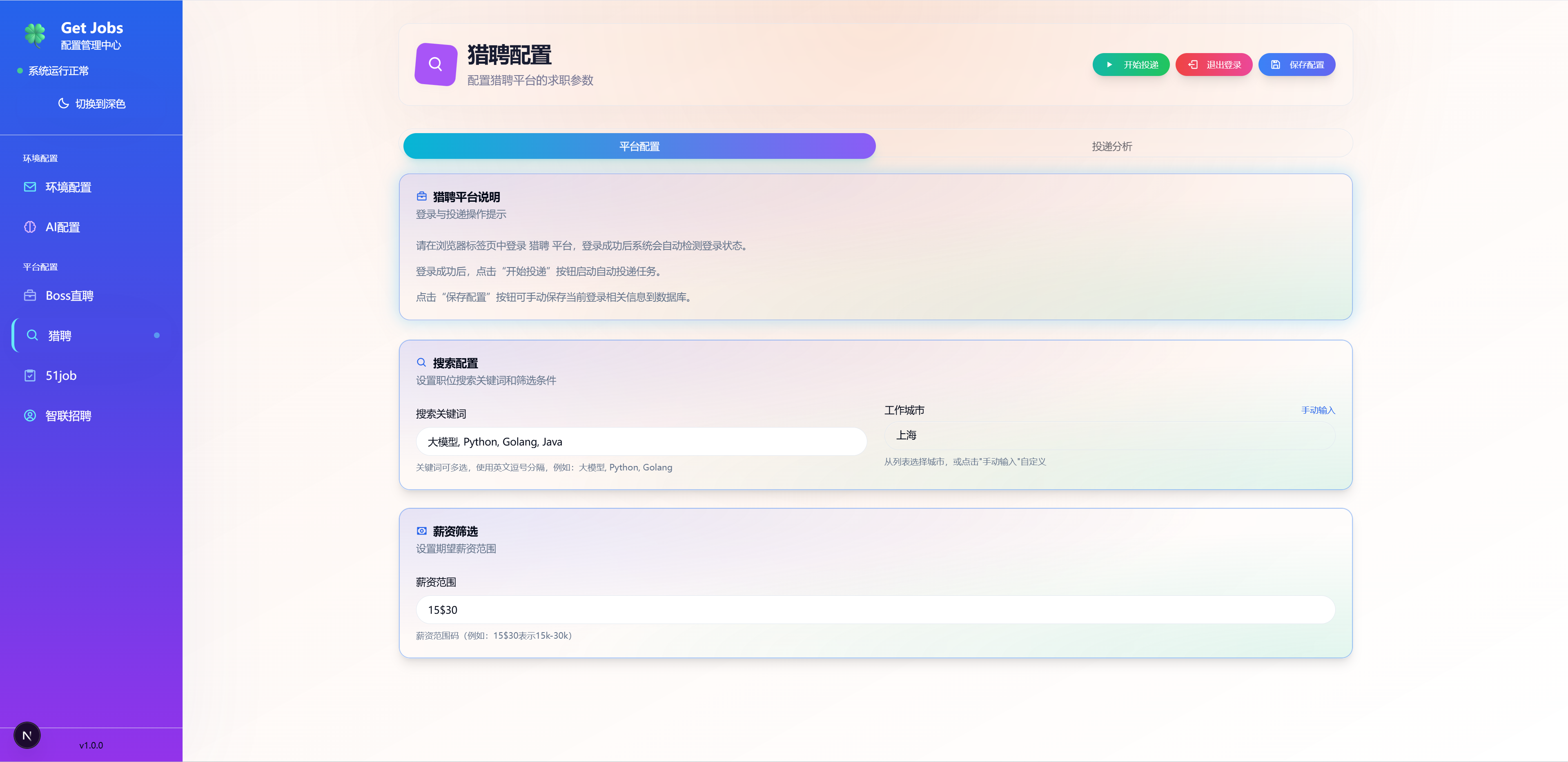Image resolution: width=1568 pixels, height=762 pixels.
Task: Select the moon icon to switch theme
Action: click(64, 103)
